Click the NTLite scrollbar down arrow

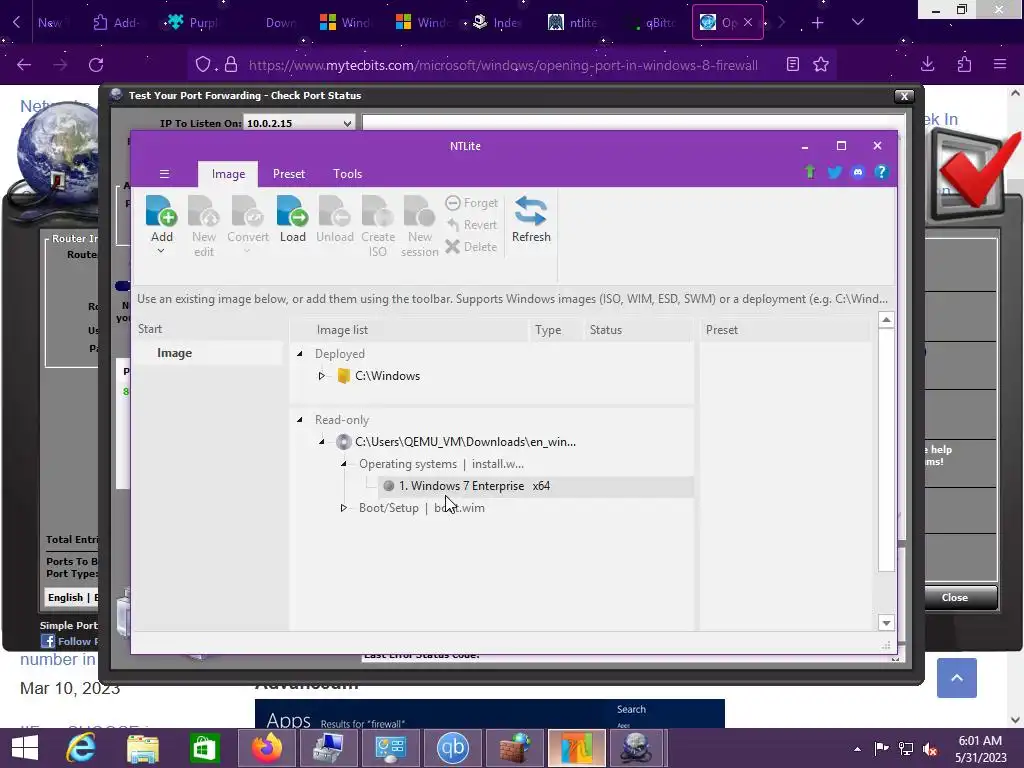(886, 623)
